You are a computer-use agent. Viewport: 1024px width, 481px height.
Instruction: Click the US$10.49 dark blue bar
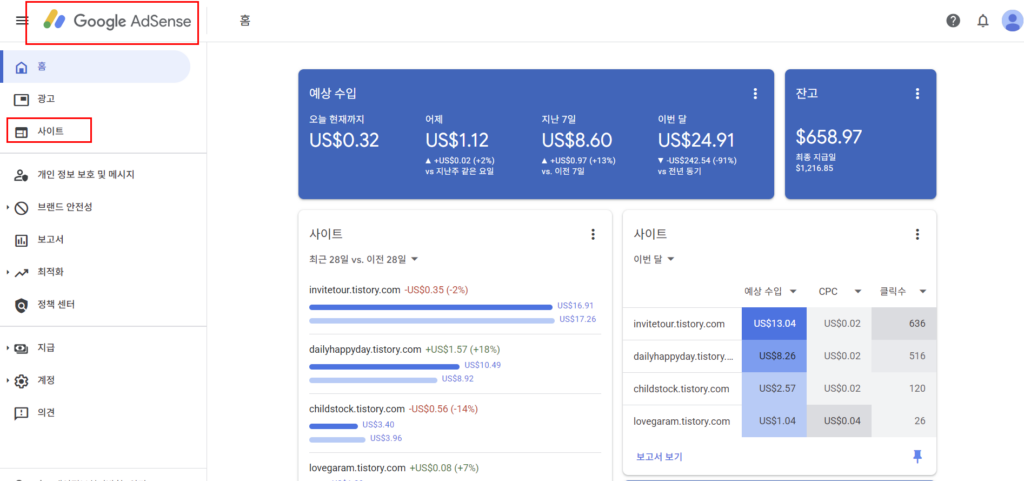click(384, 367)
